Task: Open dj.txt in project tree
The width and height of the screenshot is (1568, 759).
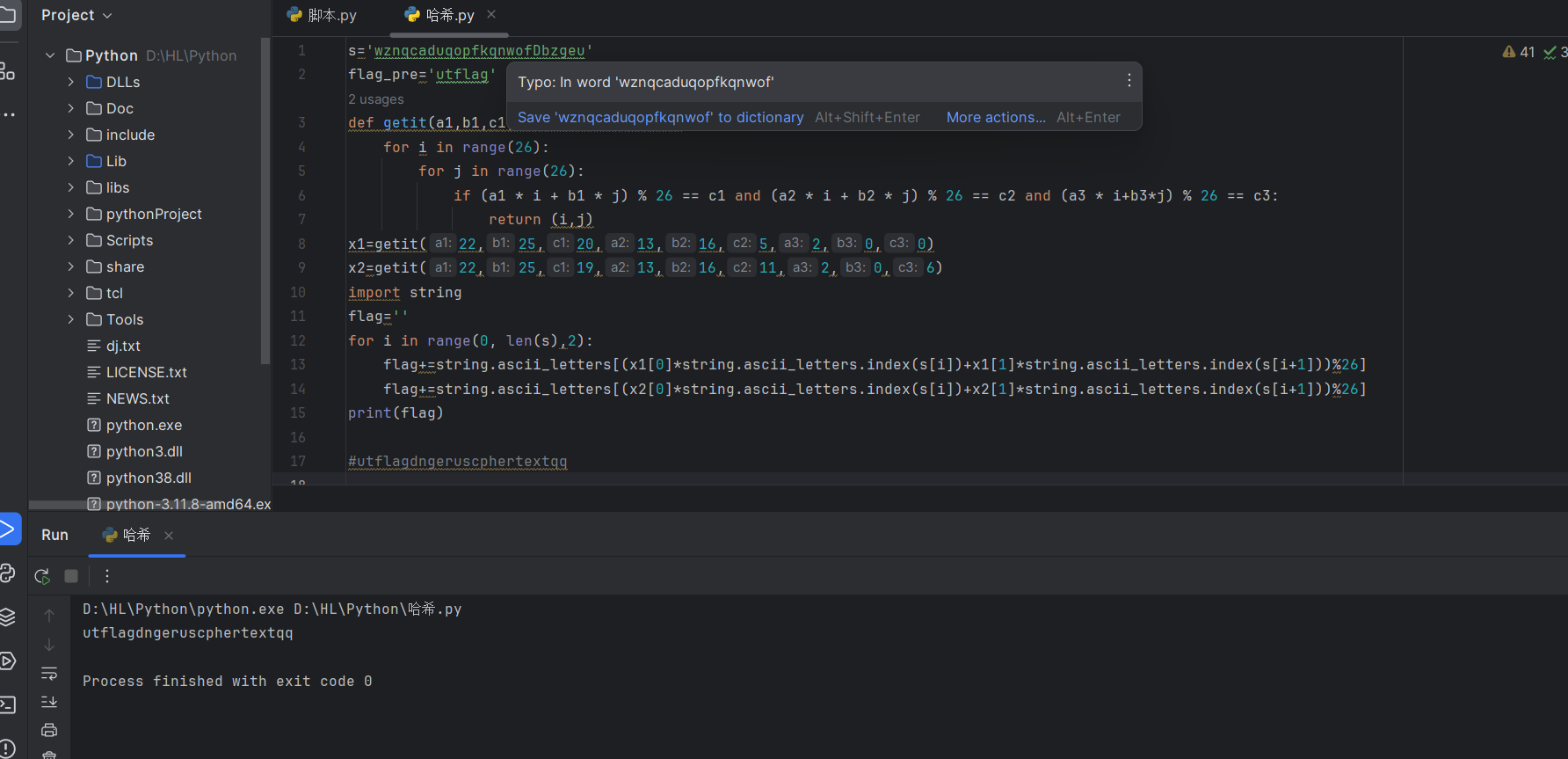Action: click(x=123, y=346)
